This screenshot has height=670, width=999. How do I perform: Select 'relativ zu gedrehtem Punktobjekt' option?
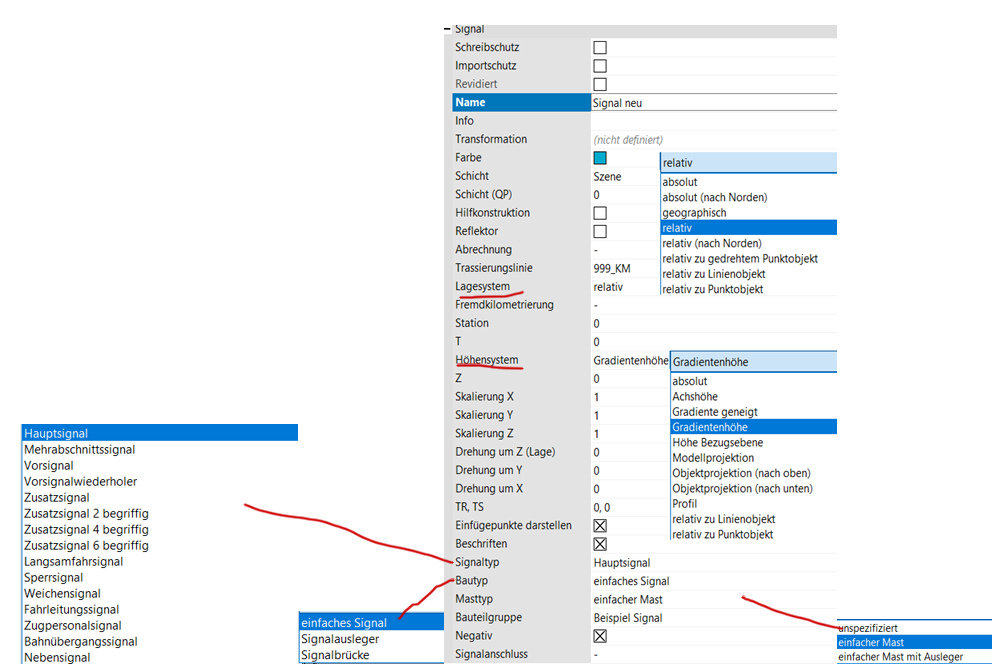(x=740, y=259)
